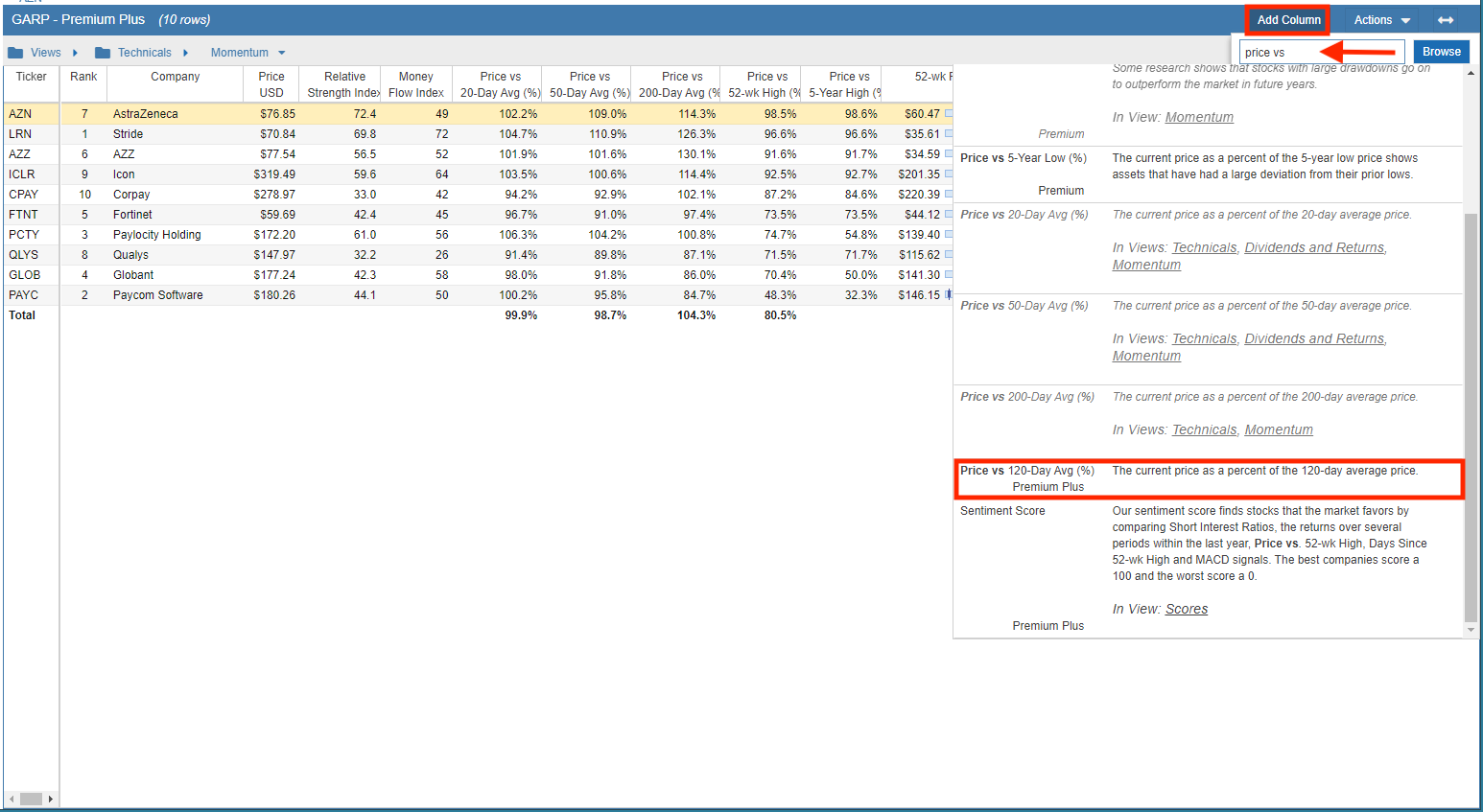Image resolution: width=1483 pixels, height=812 pixels.
Task: Click the Technicals folder icon
Action: click(x=103, y=53)
